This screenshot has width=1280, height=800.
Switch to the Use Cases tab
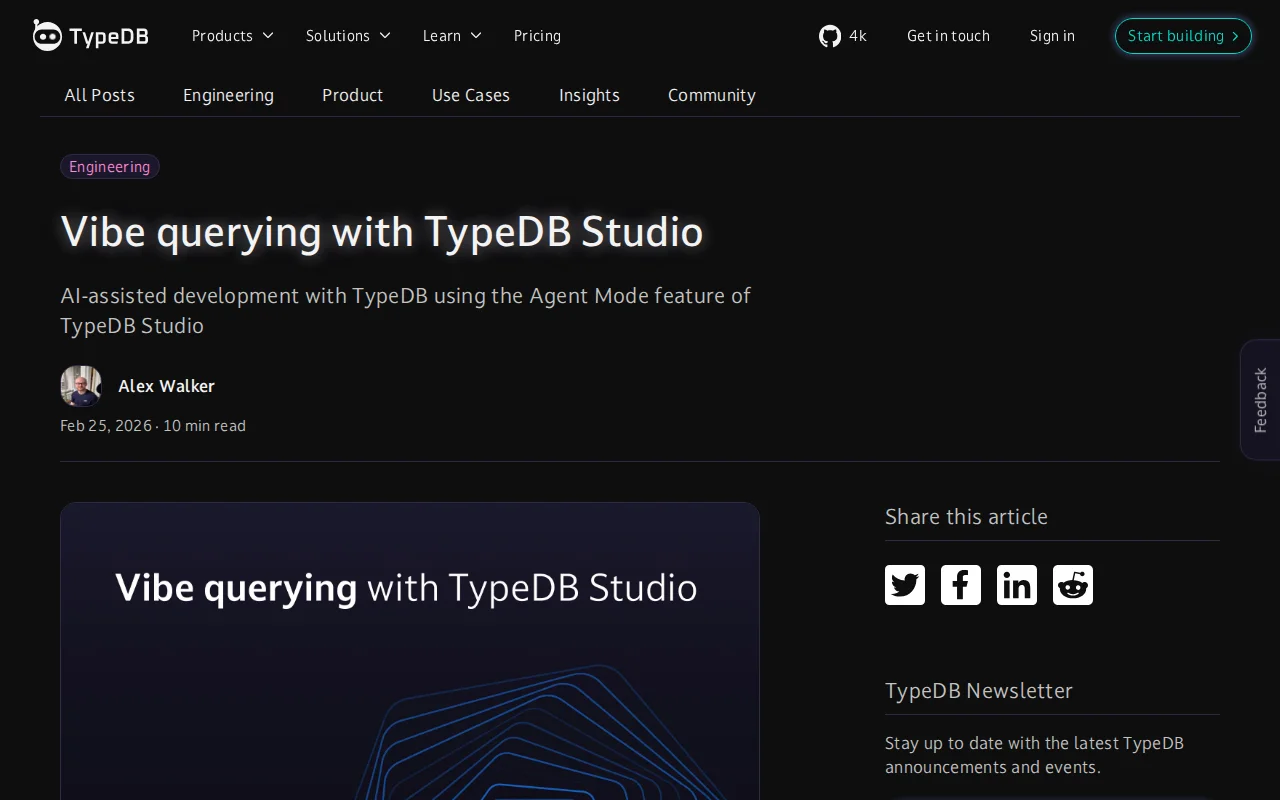click(x=471, y=95)
